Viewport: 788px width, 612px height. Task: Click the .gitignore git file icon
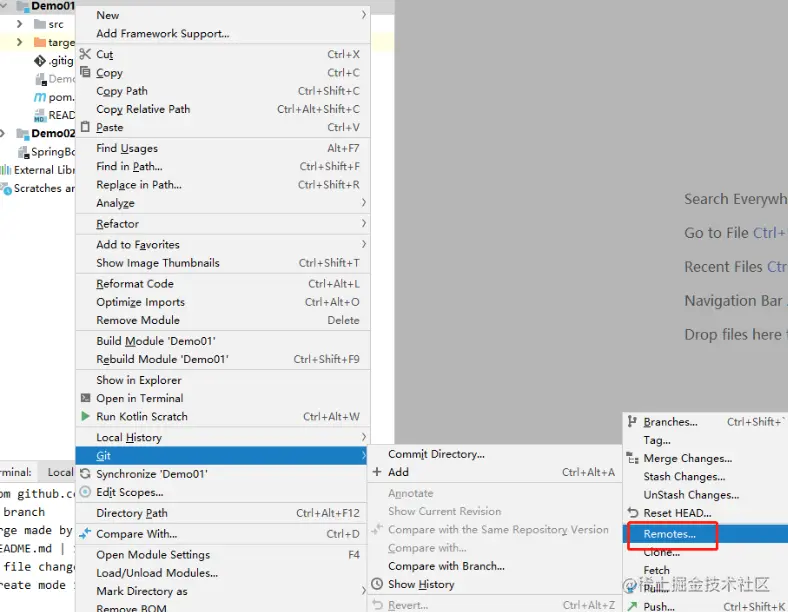pos(40,61)
